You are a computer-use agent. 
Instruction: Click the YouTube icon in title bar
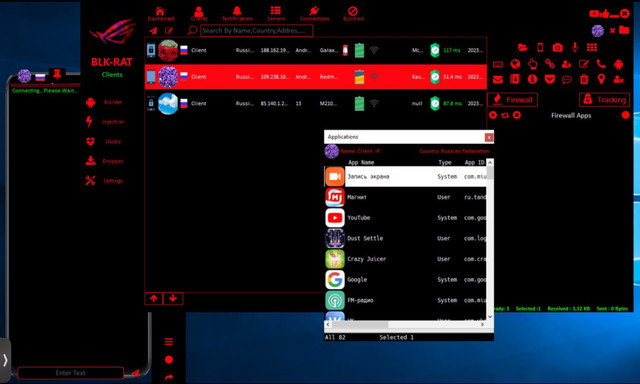pyautogui.click(x=594, y=13)
